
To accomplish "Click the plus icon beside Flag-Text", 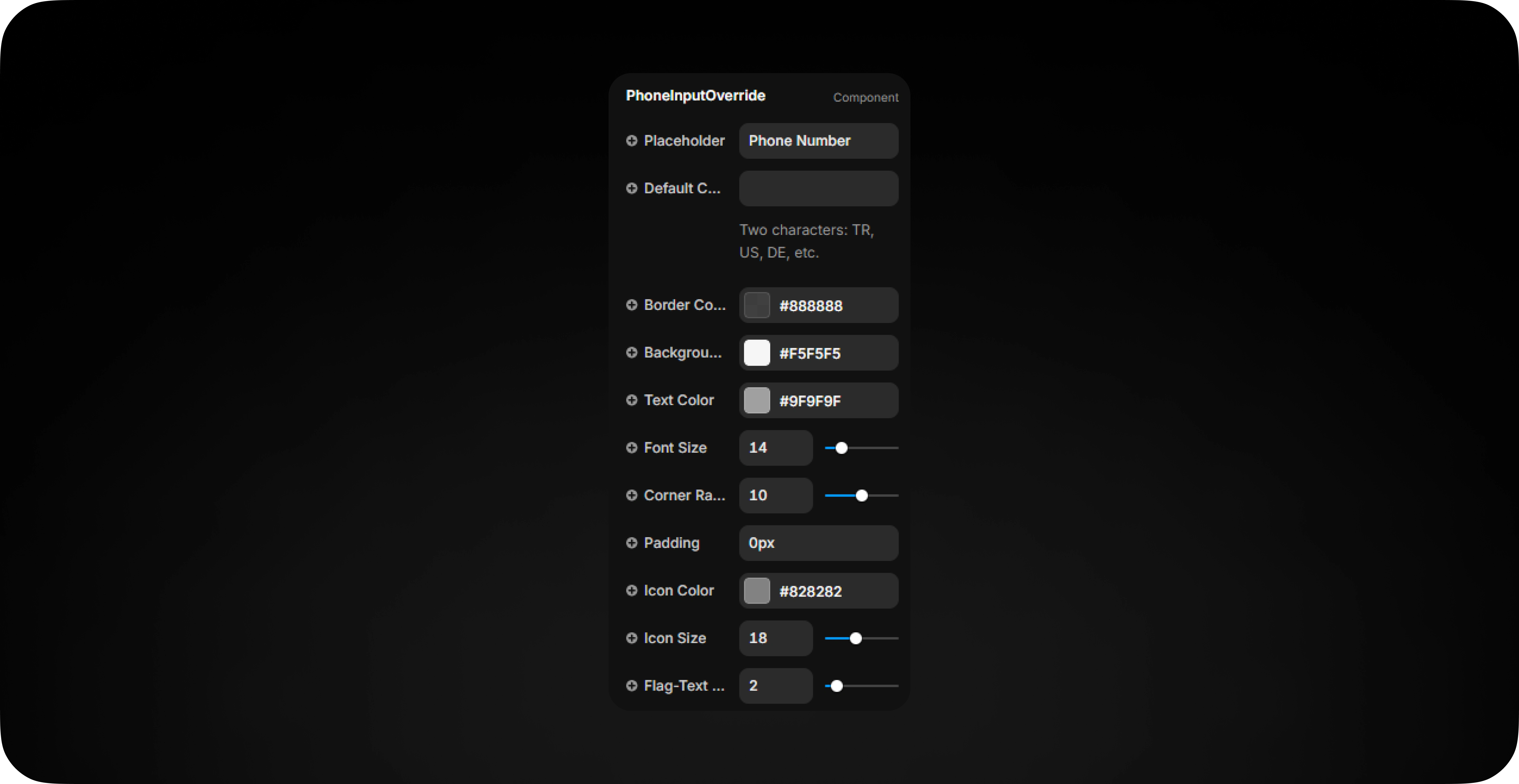I will click(x=632, y=686).
